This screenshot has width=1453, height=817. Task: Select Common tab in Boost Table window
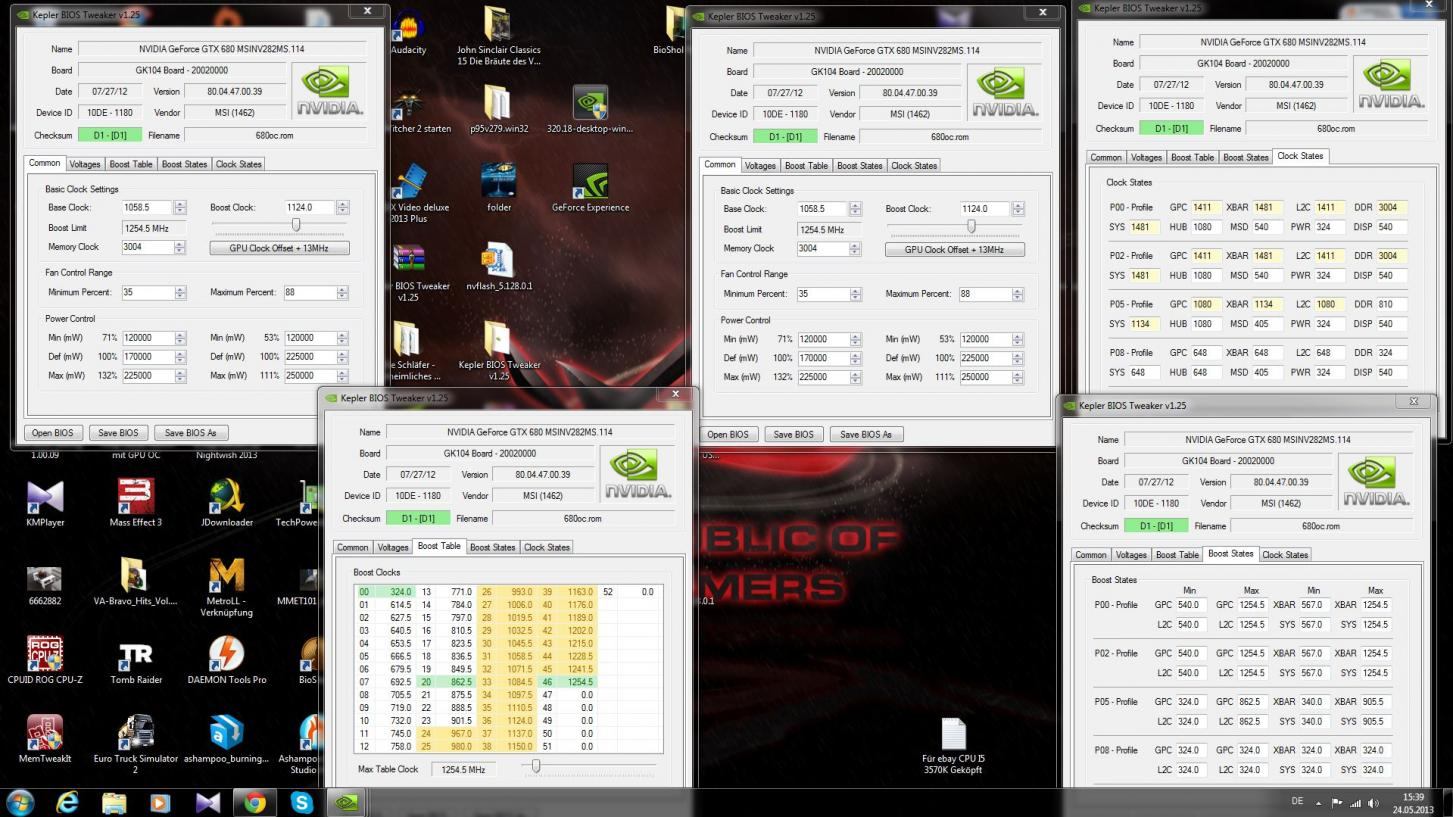[x=352, y=547]
